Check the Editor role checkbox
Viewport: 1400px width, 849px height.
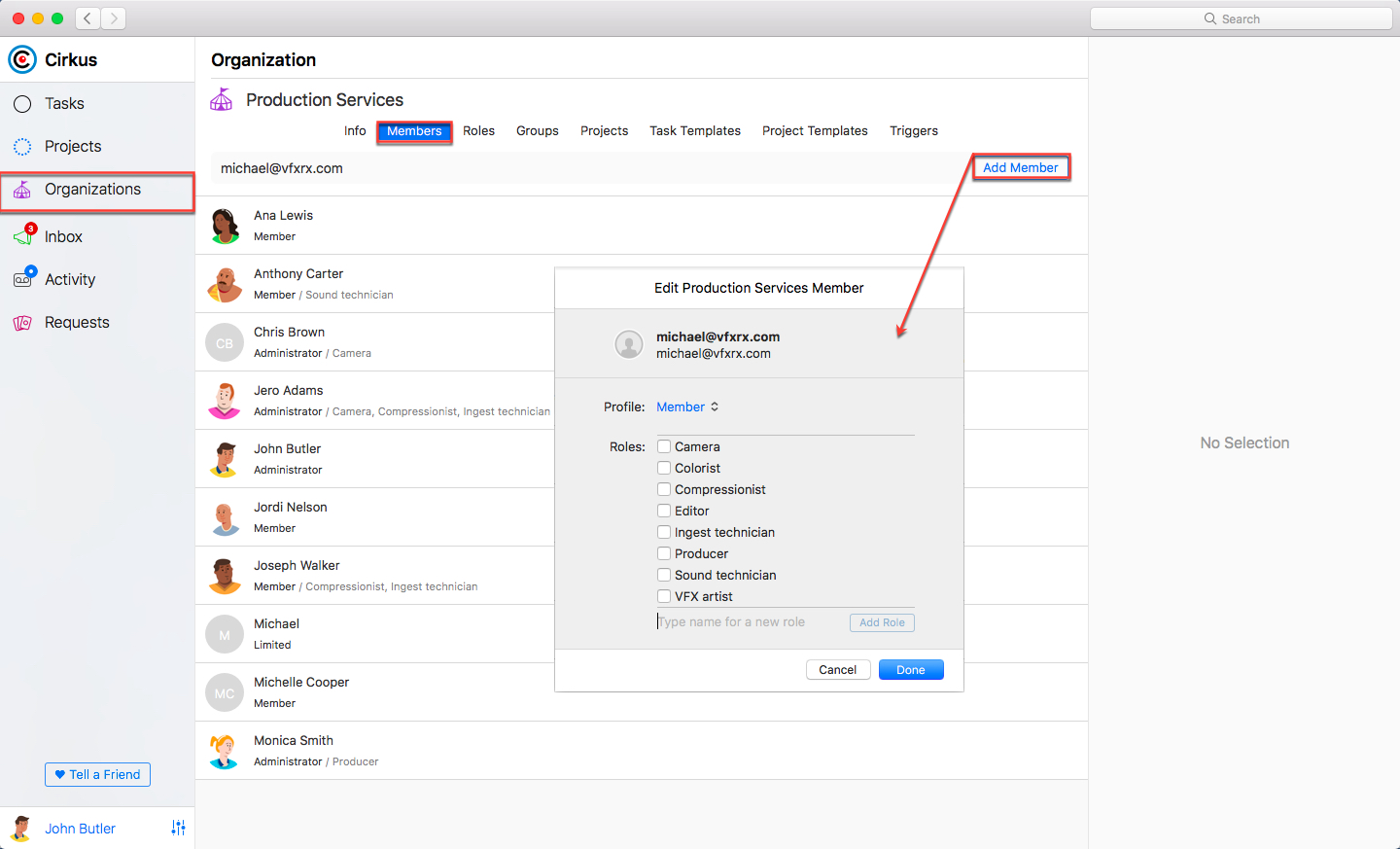coord(664,511)
